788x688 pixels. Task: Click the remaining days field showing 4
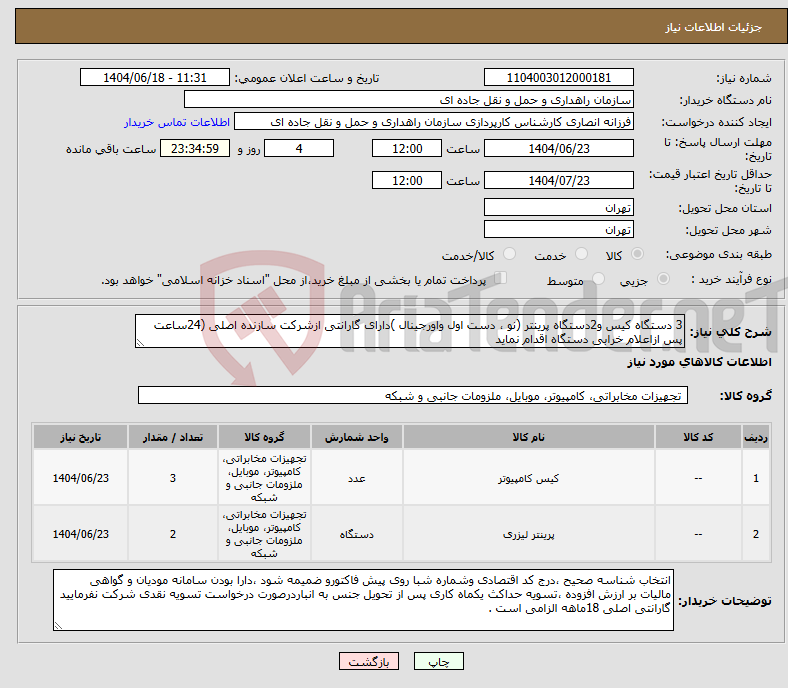pyautogui.click(x=299, y=148)
